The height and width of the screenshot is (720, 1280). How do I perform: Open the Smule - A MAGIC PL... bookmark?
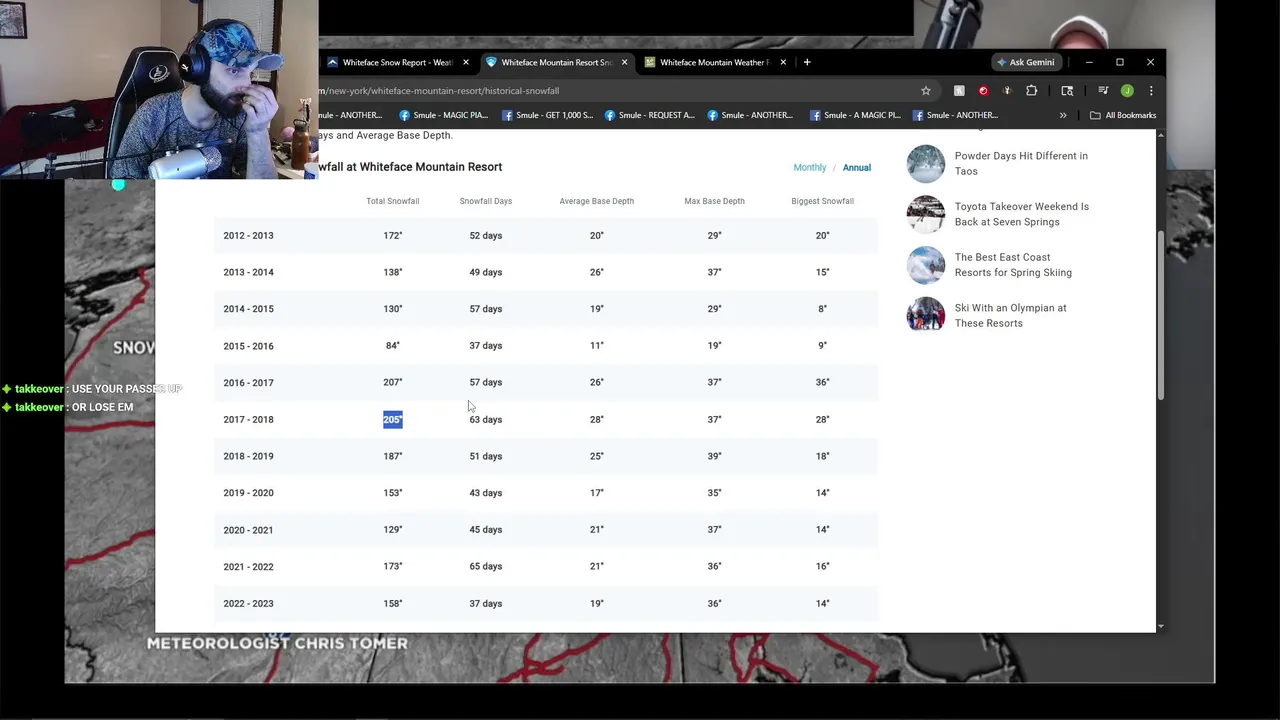point(855,115)
